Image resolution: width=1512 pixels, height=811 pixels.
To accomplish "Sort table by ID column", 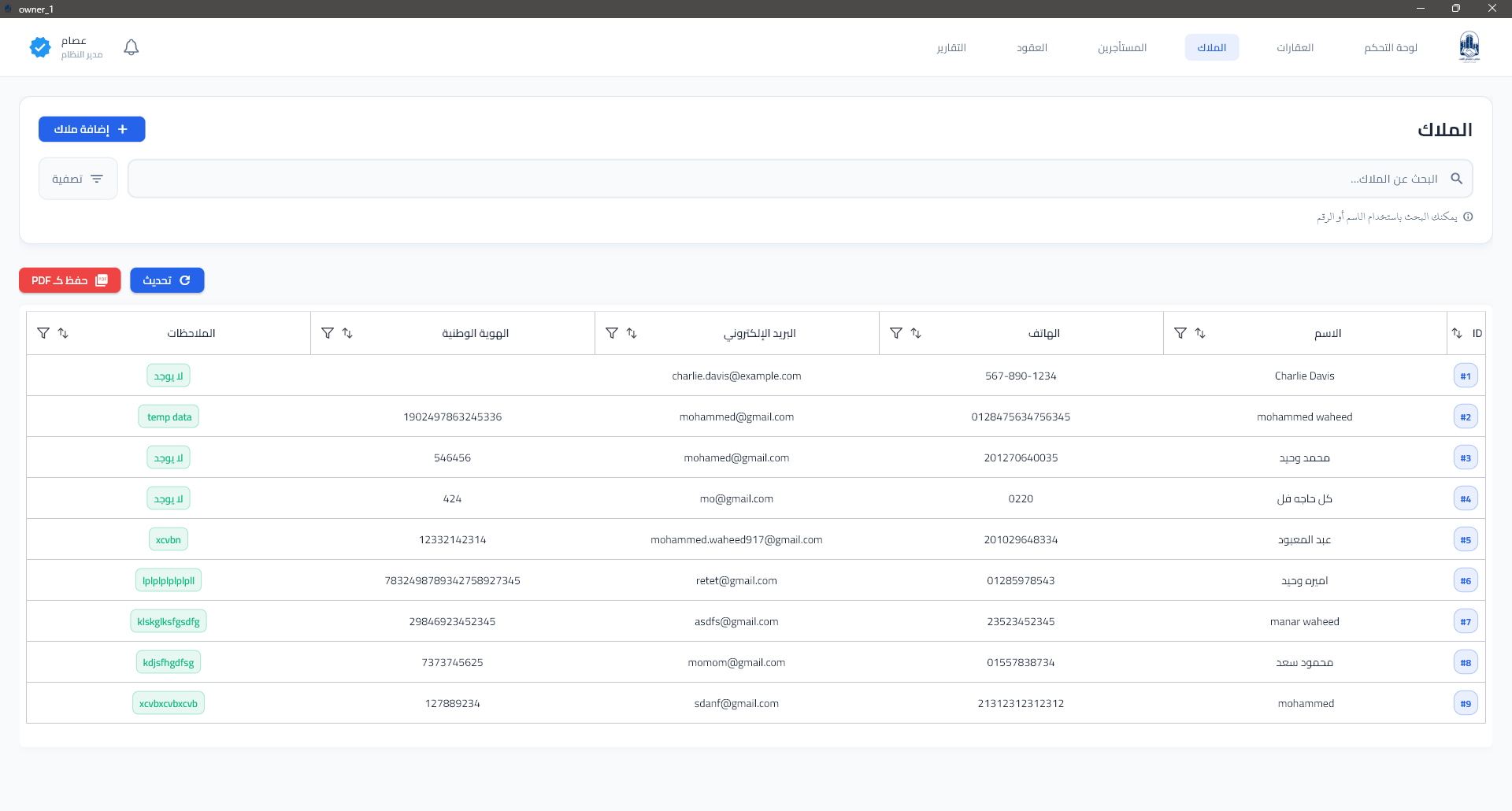I will tap(1457, 333).
